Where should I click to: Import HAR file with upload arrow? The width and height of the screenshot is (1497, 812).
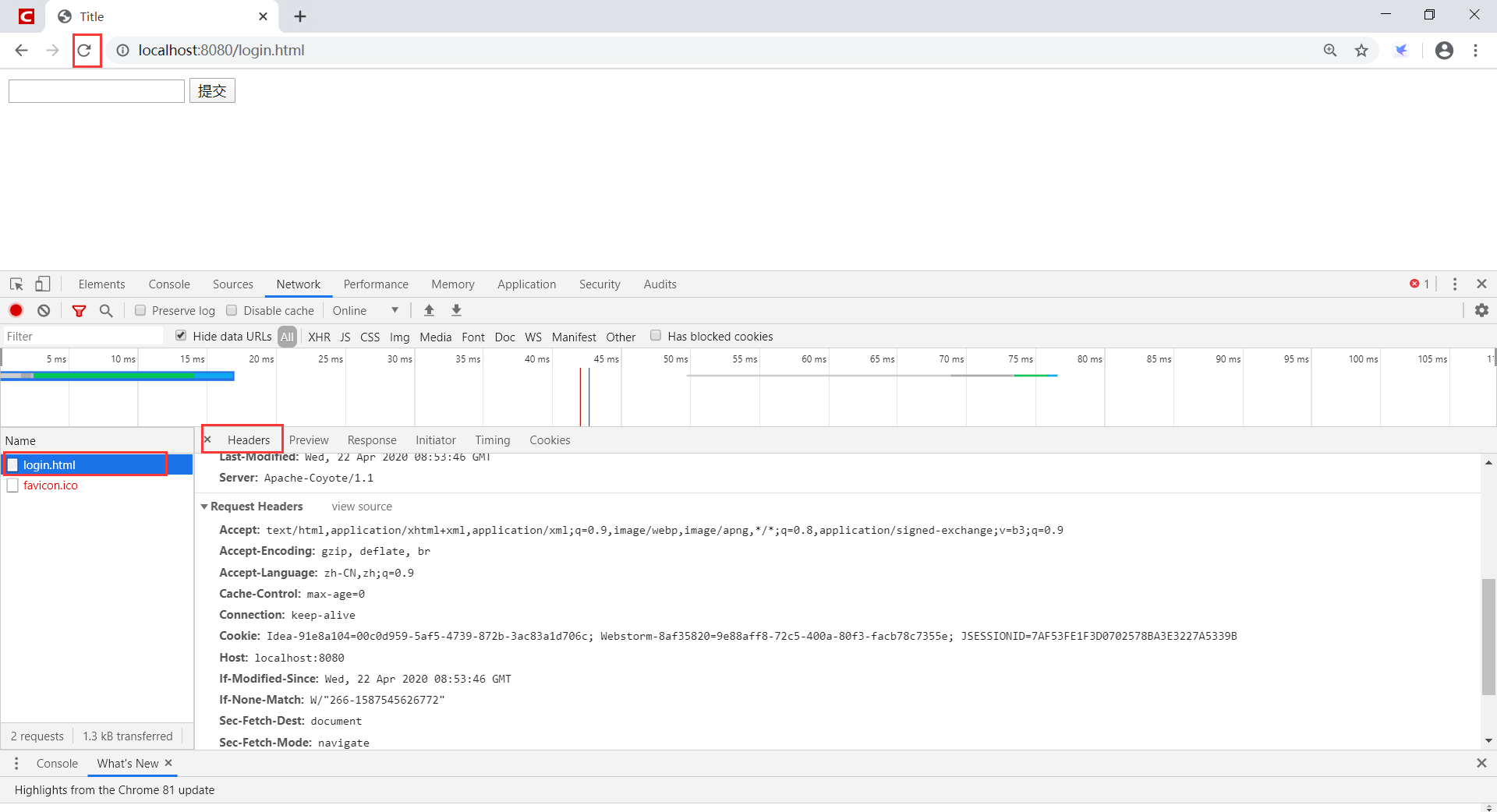[429, 310]
